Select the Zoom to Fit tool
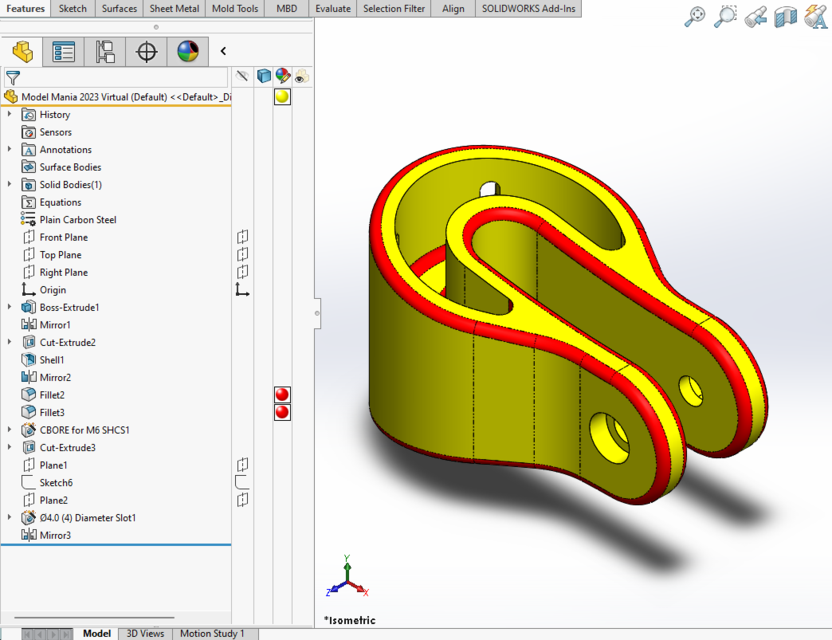The image size is (832, 640). pyautogui.click(x=695, y=17)
